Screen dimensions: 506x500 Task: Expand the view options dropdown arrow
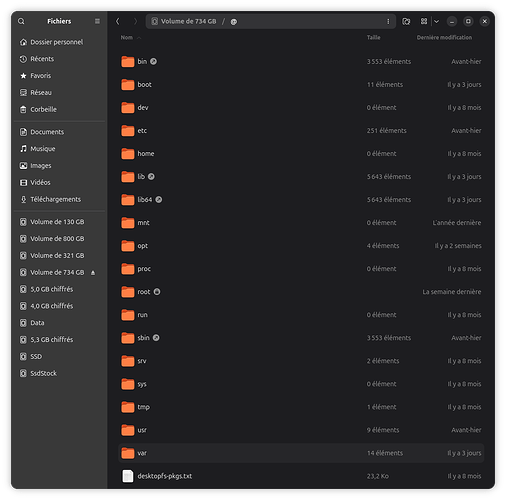pos(436,21)
